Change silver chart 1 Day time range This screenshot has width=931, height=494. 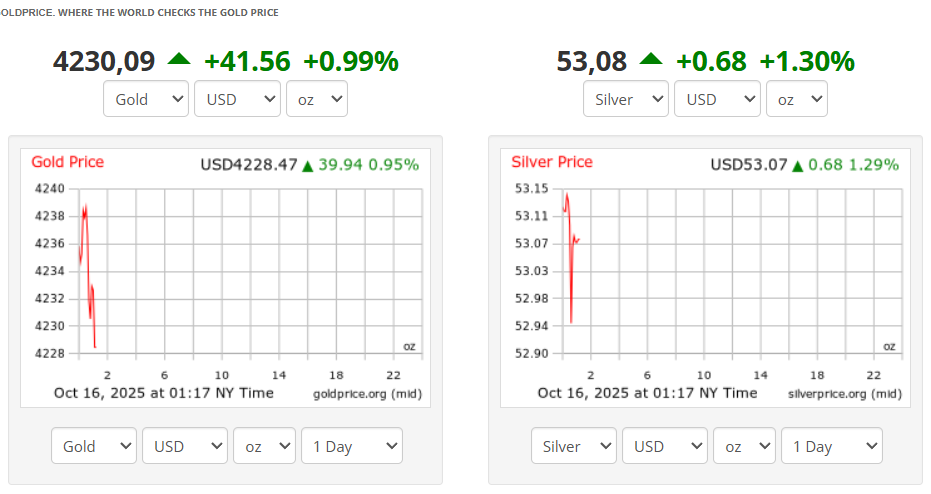tap(831, 446)
